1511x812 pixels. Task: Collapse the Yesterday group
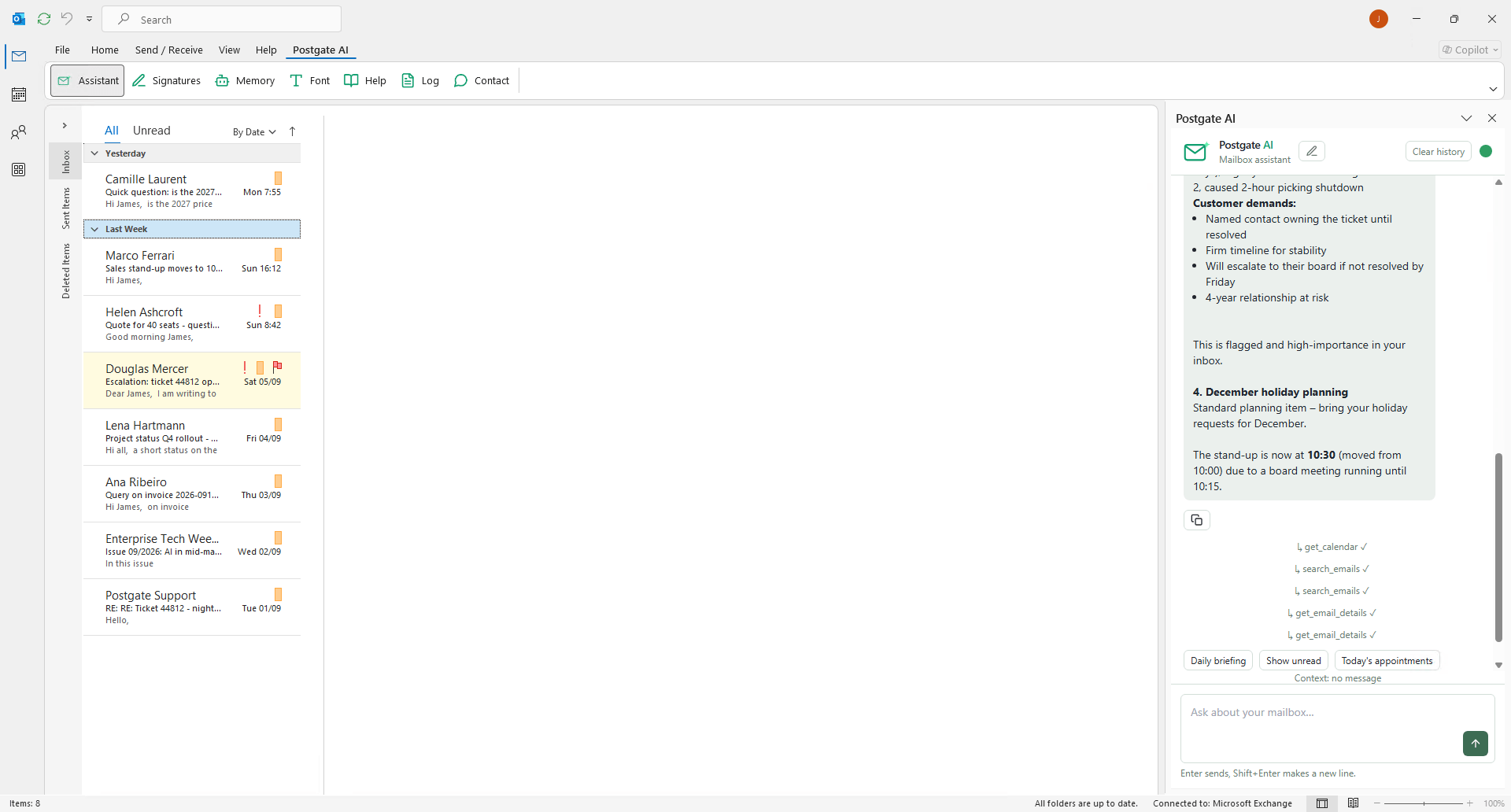[94, 153]
